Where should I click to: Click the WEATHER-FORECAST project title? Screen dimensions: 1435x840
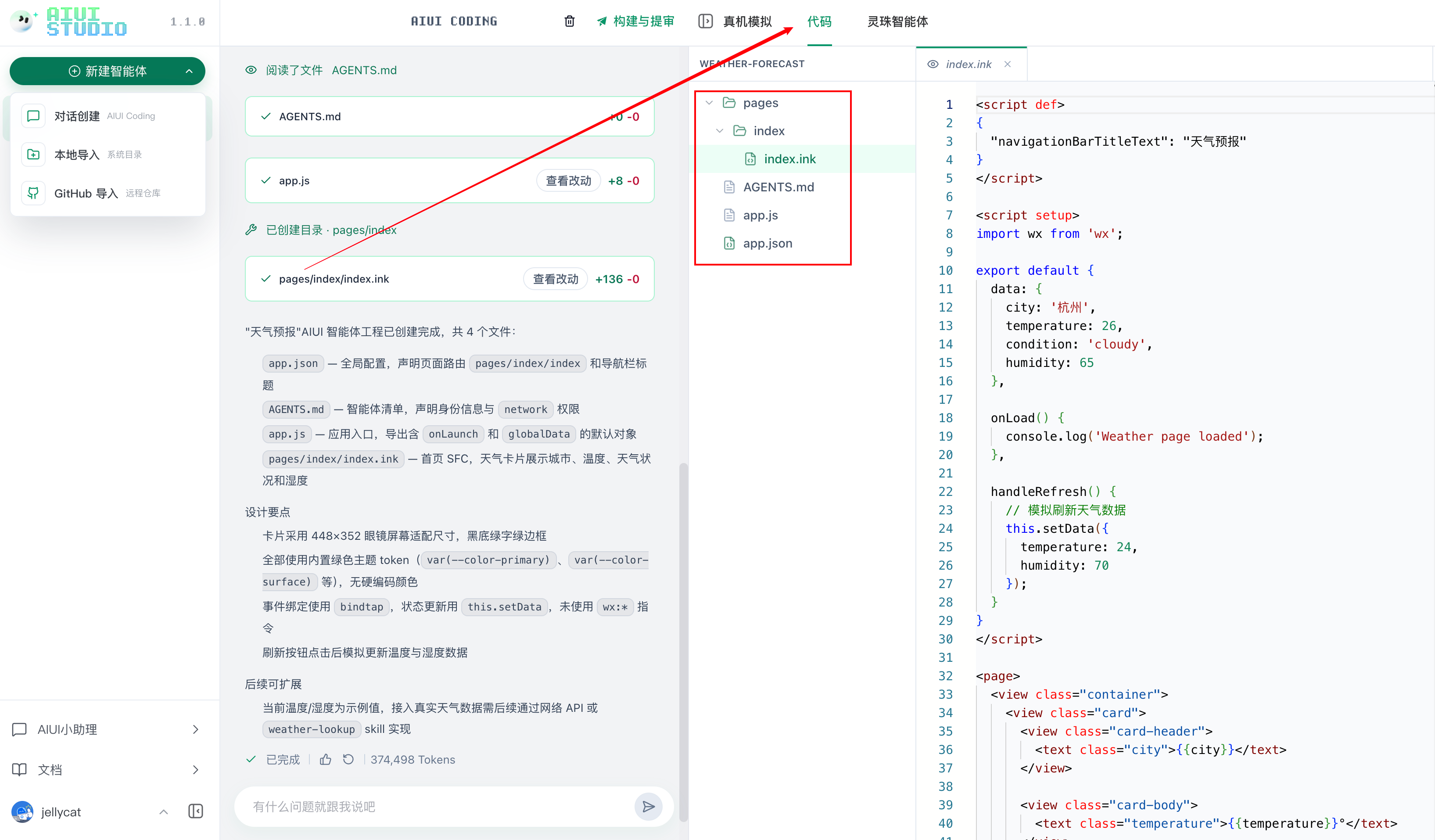pos(752,64)
